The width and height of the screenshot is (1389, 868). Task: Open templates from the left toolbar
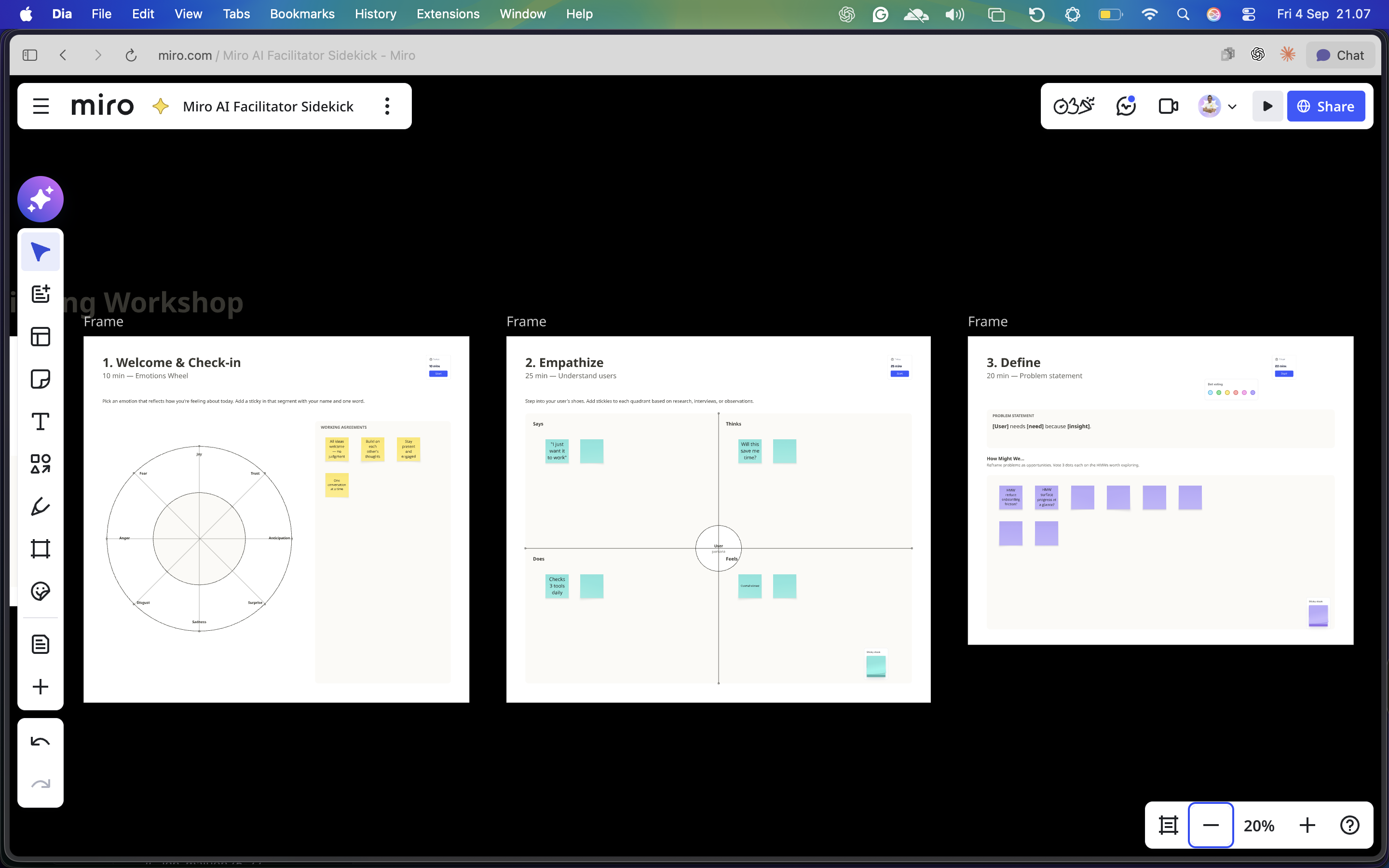pyautogui.click(x=40, y=337)
